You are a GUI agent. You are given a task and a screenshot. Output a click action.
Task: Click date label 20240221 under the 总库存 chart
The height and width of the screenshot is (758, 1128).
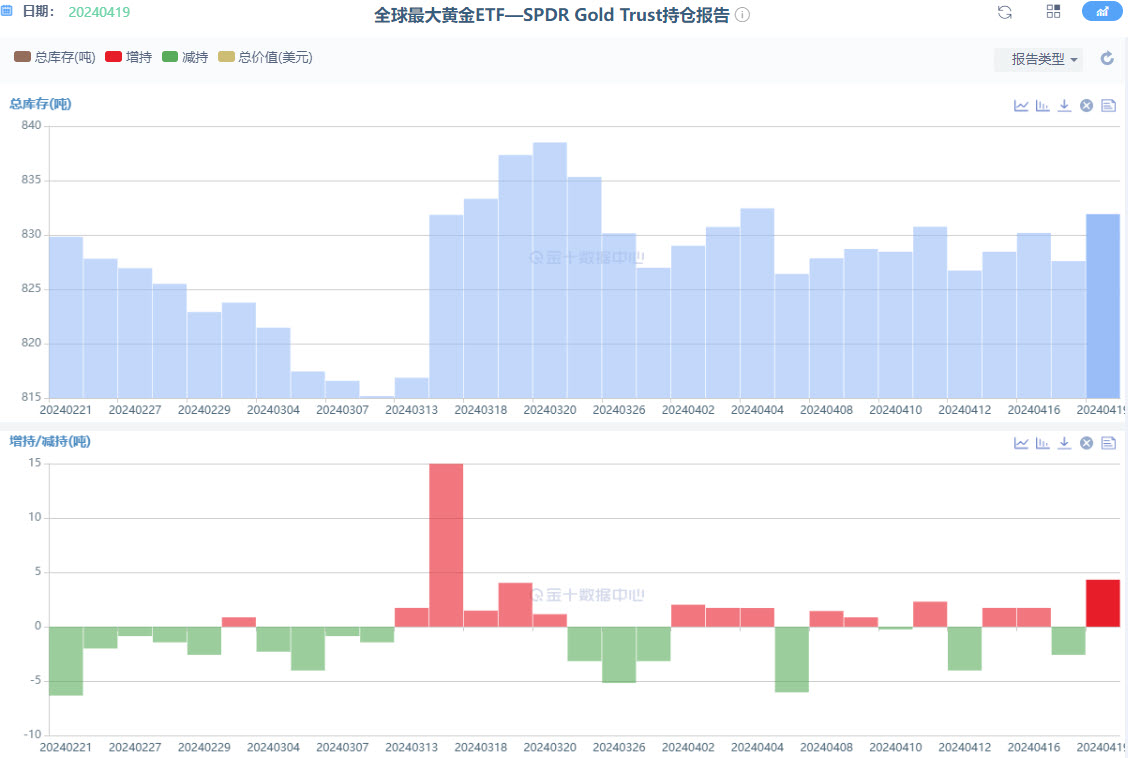pyautogui.click(x=66, y=410)
